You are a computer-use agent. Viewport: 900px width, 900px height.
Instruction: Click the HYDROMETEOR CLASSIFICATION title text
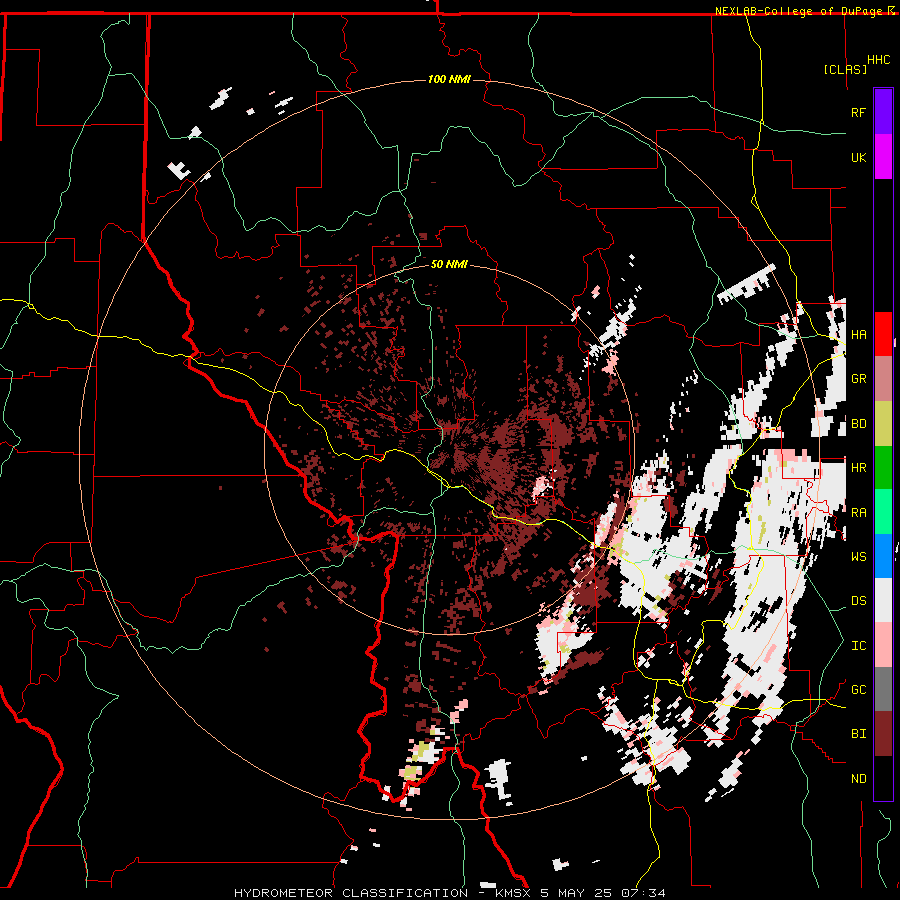[351, 893]
